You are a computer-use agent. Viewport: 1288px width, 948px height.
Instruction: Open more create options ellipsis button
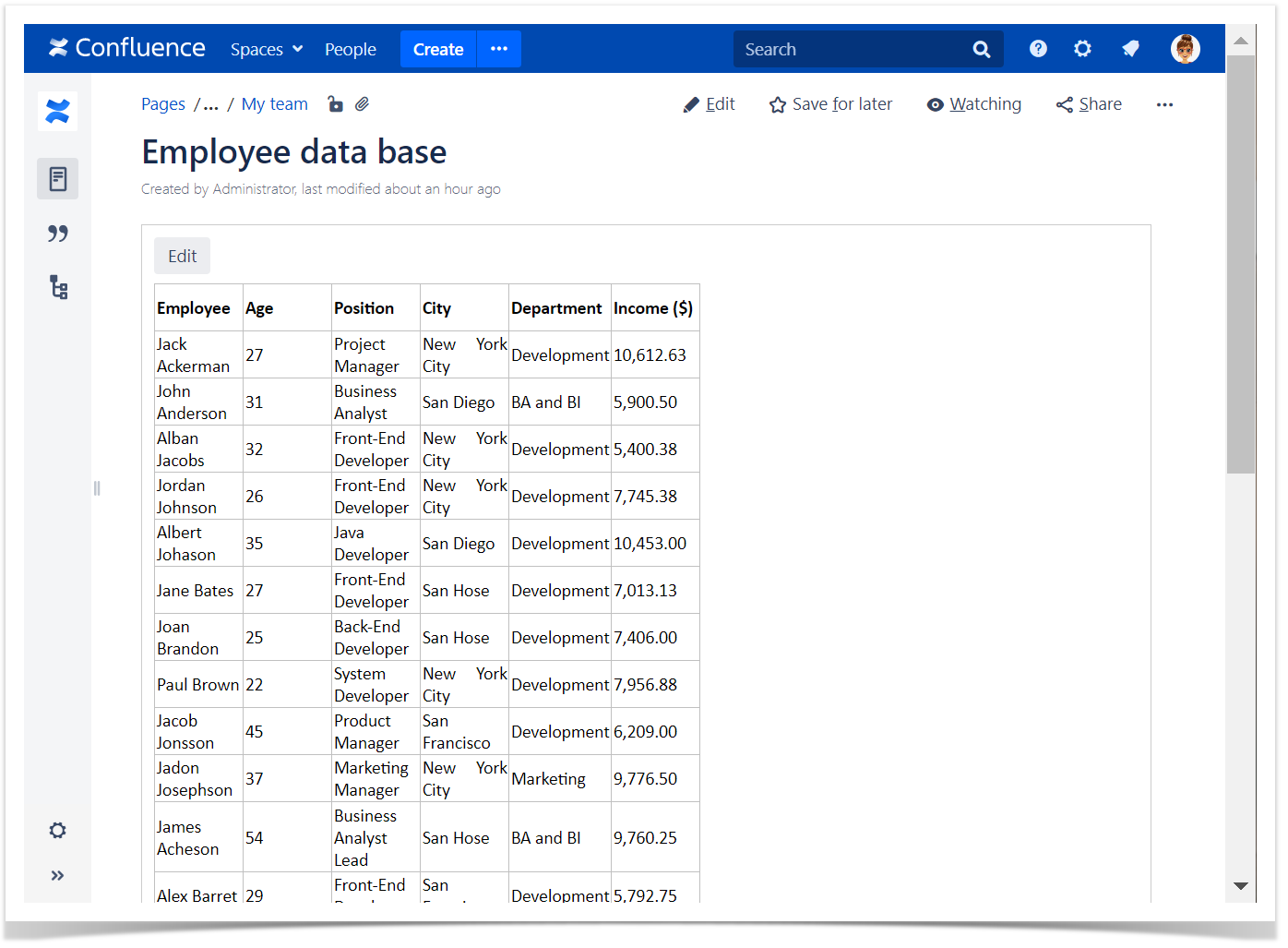point(499,49)
